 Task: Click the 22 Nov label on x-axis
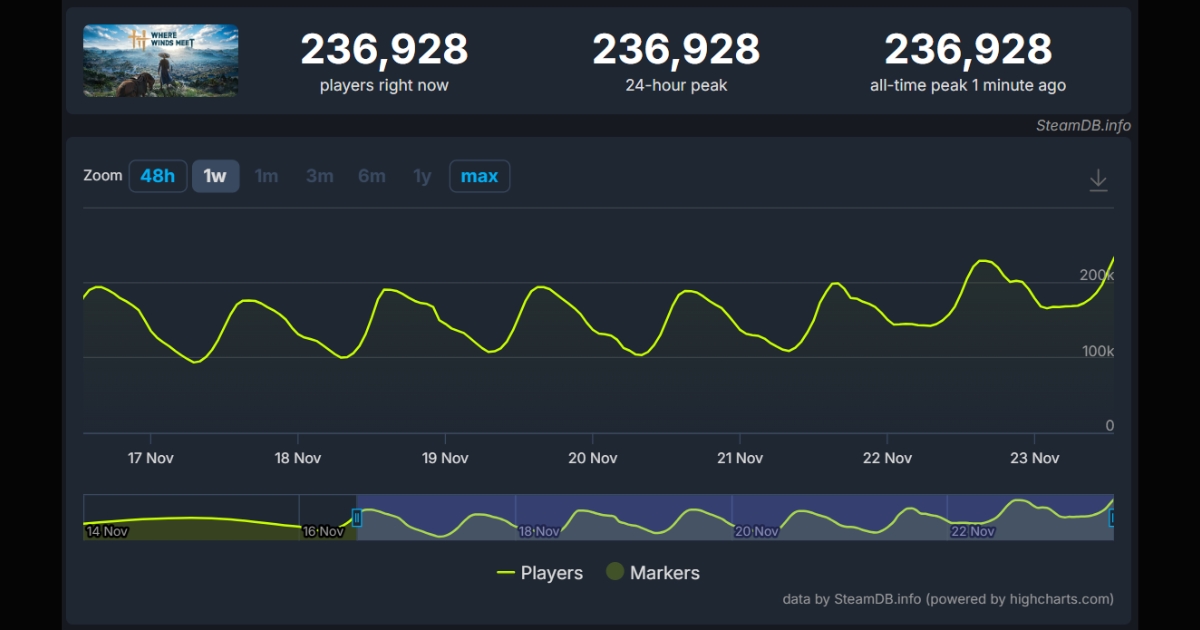click(x=887, y=458)
